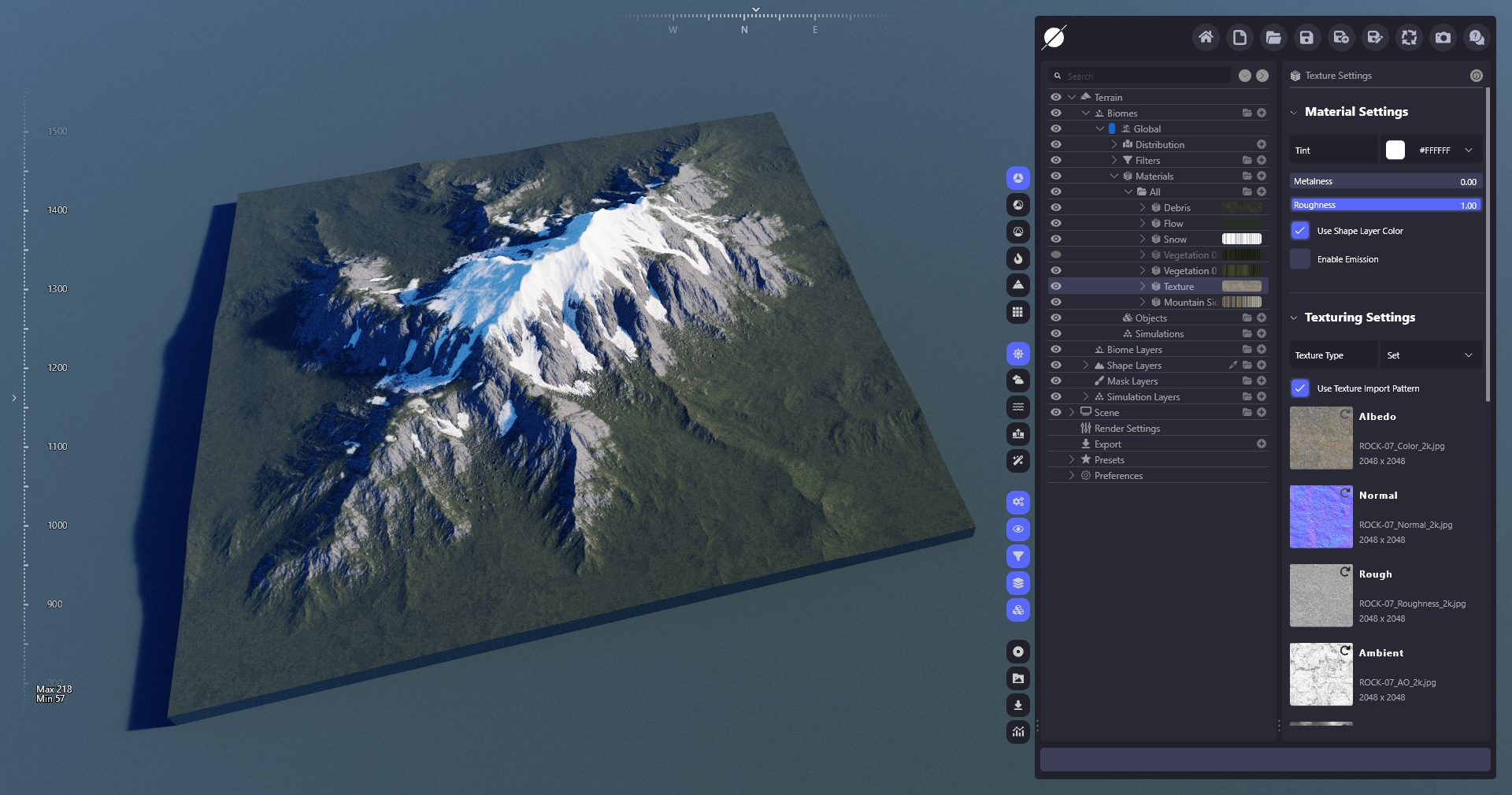Click the Albedo texture thumbnail
This screenshot has width=1512, height=795.
[x=1321, y=438]
